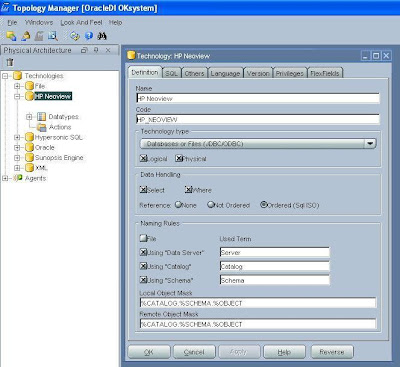Switch to the Language tab
Image resolution: width=400 pixels, height=367 pixels.
pyautogui.click(x=225, y=73)
